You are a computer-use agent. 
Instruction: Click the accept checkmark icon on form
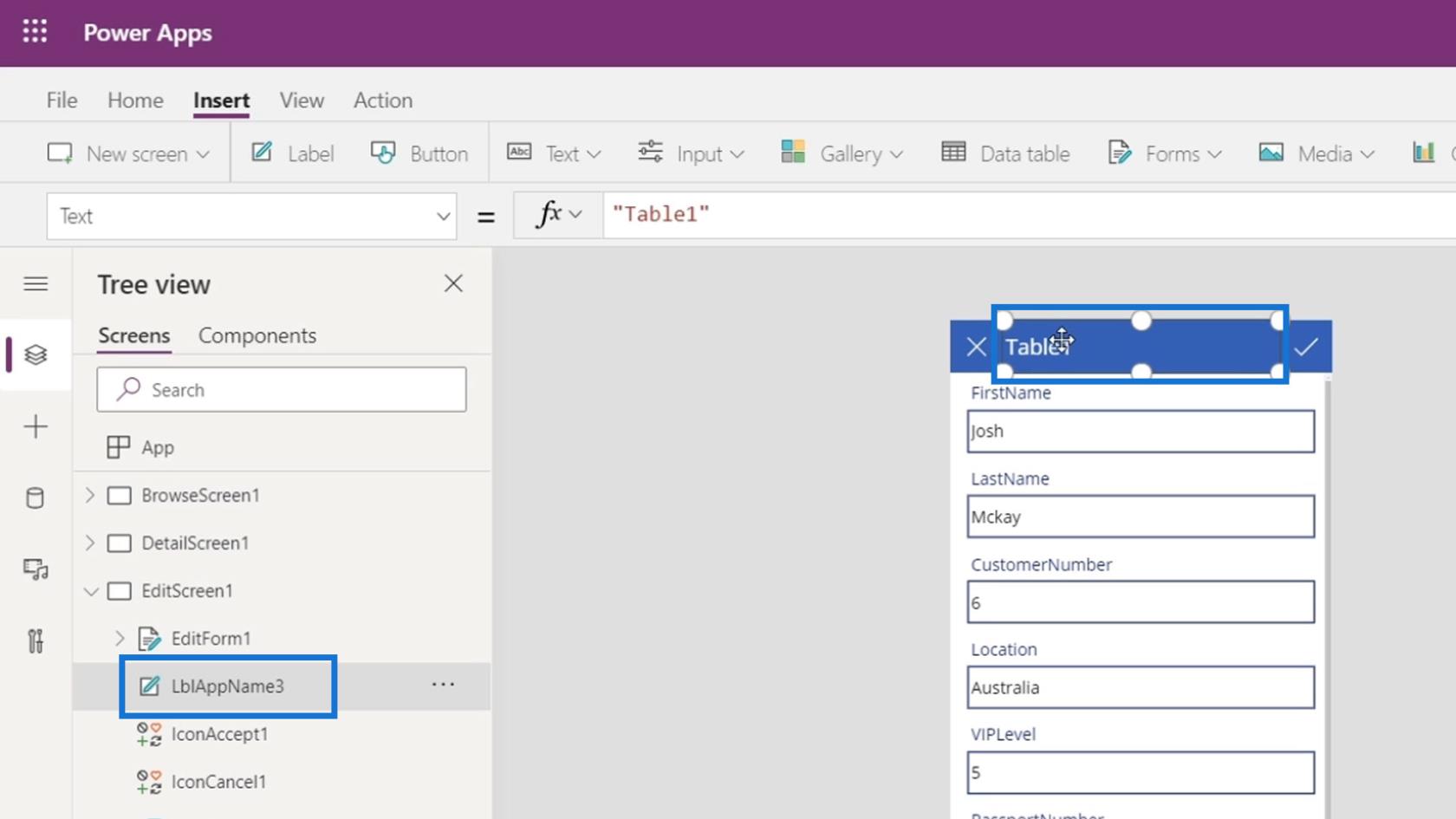click(1306, 347)
